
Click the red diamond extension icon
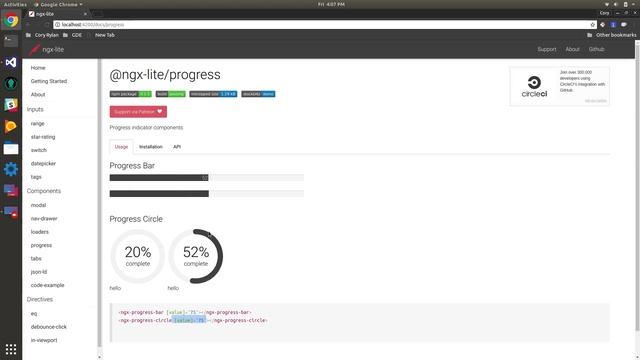click(602, 24)
